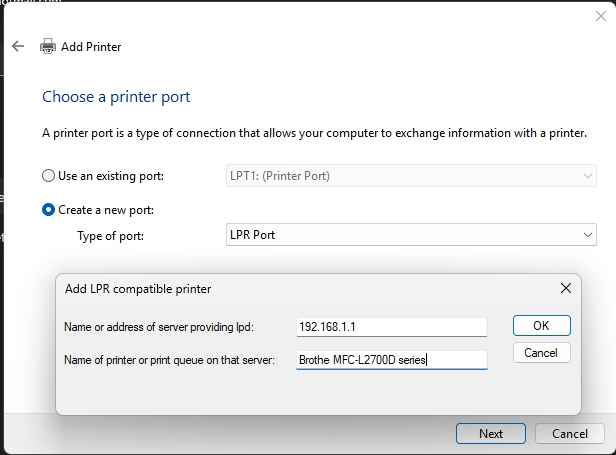The width and height of the screenshot is (616, 455).
Task: Close the Add Printer wizard window
Action: (601, 16)
